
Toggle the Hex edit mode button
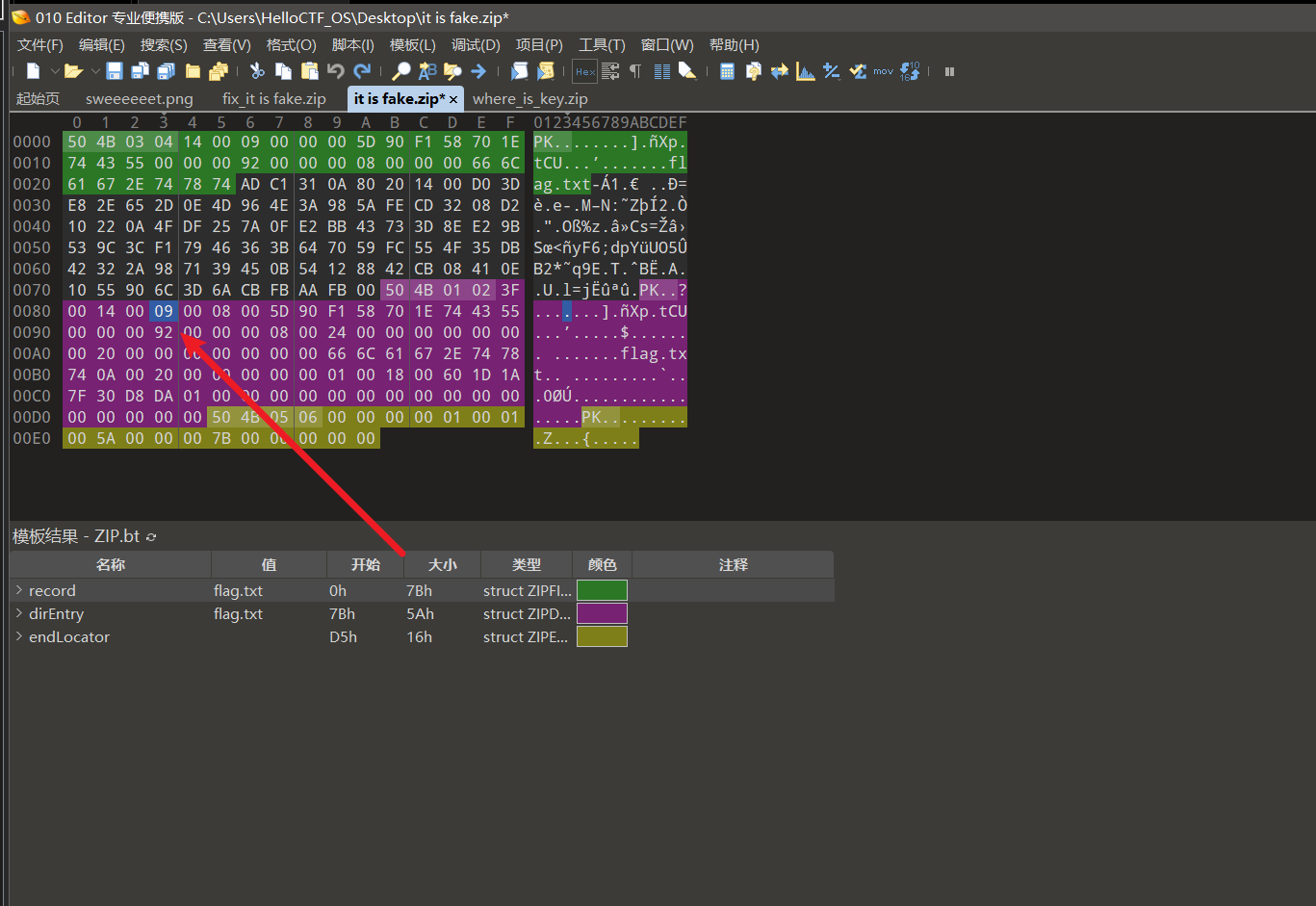[x=584, y=71]
